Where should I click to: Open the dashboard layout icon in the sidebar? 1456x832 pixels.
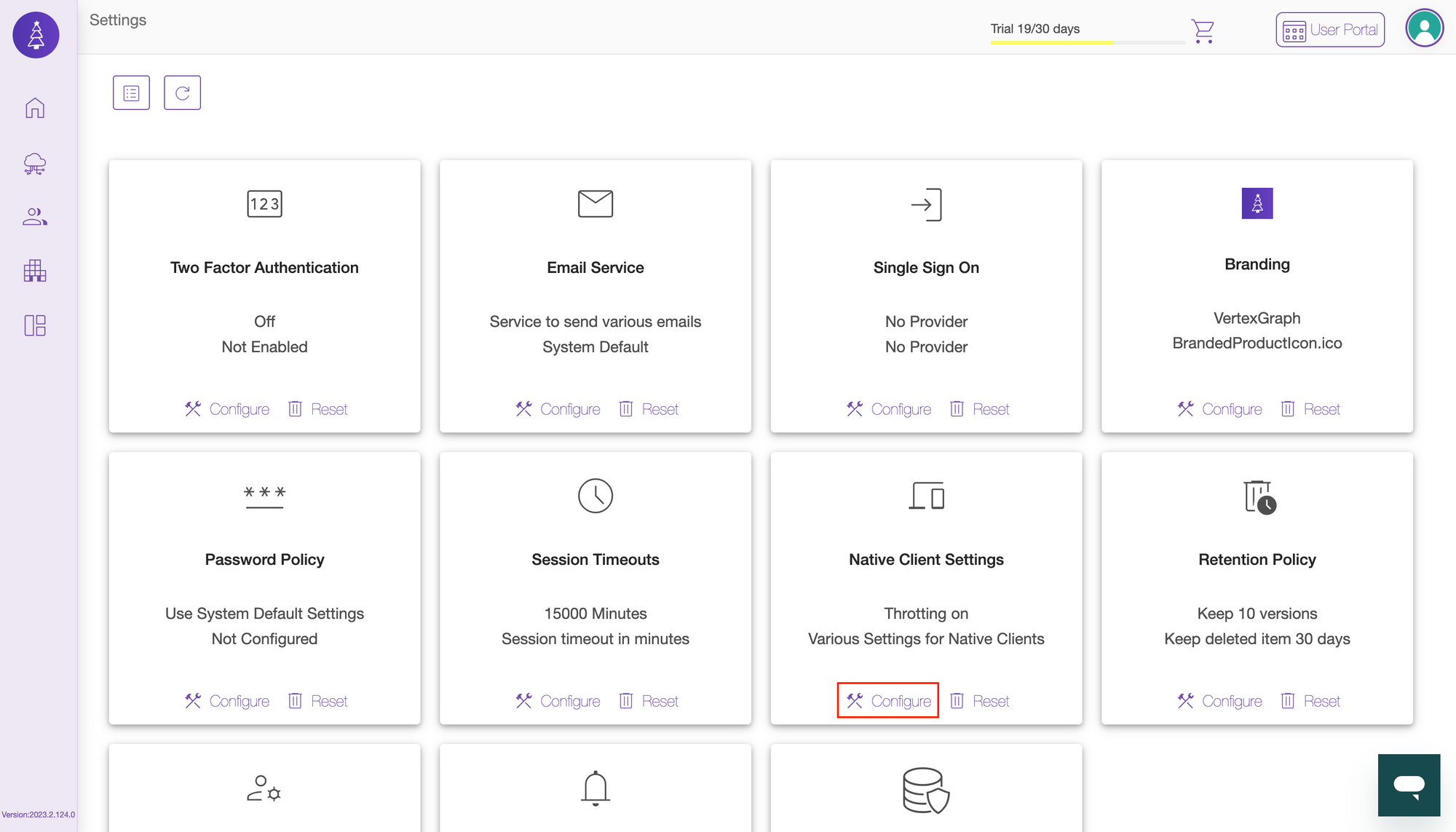click(34, 326)
